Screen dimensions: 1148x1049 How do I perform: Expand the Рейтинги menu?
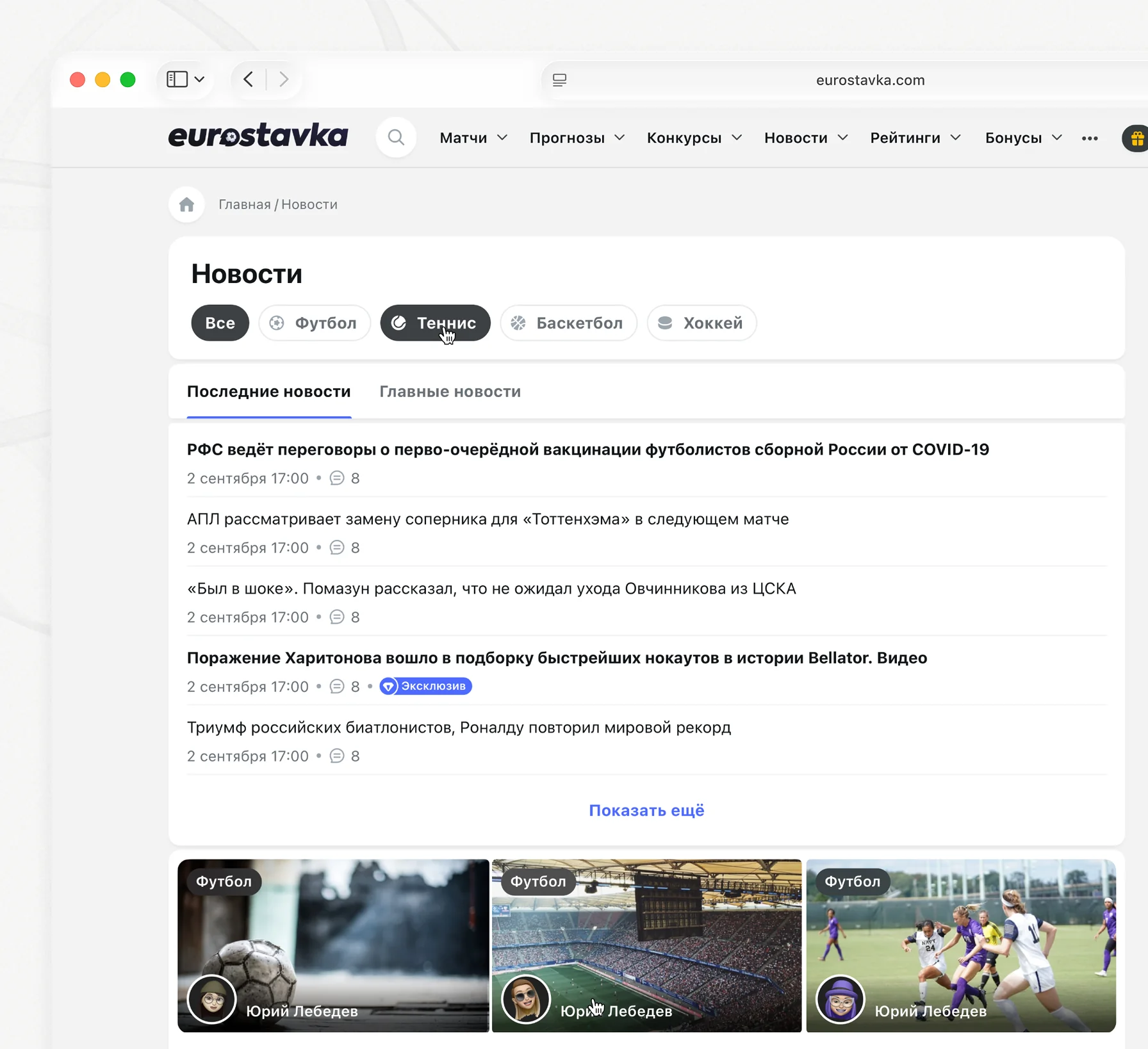915,138
